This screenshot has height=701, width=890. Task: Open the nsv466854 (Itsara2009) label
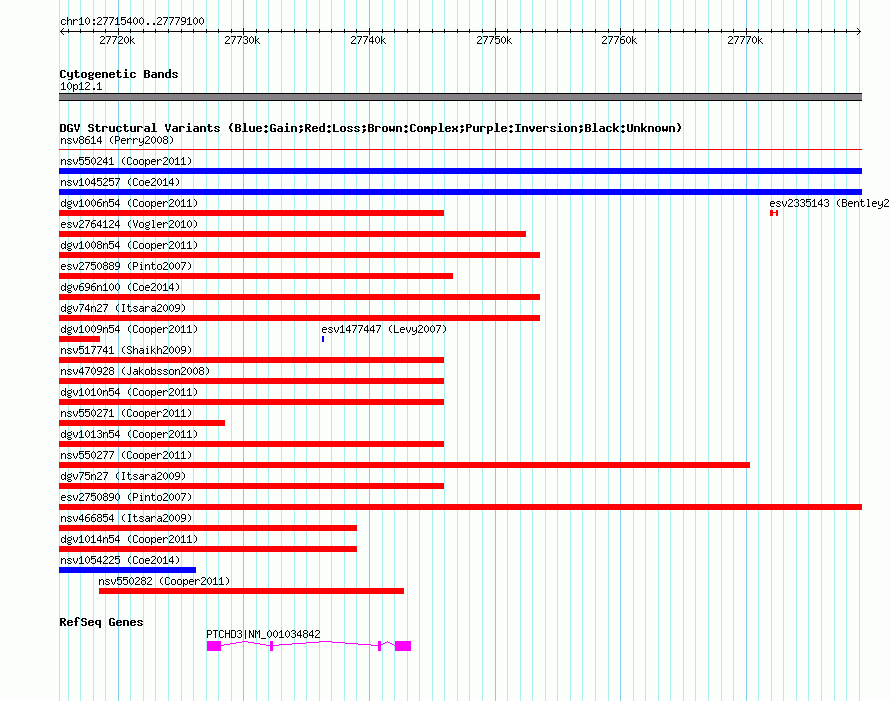(x=126, y=518)
